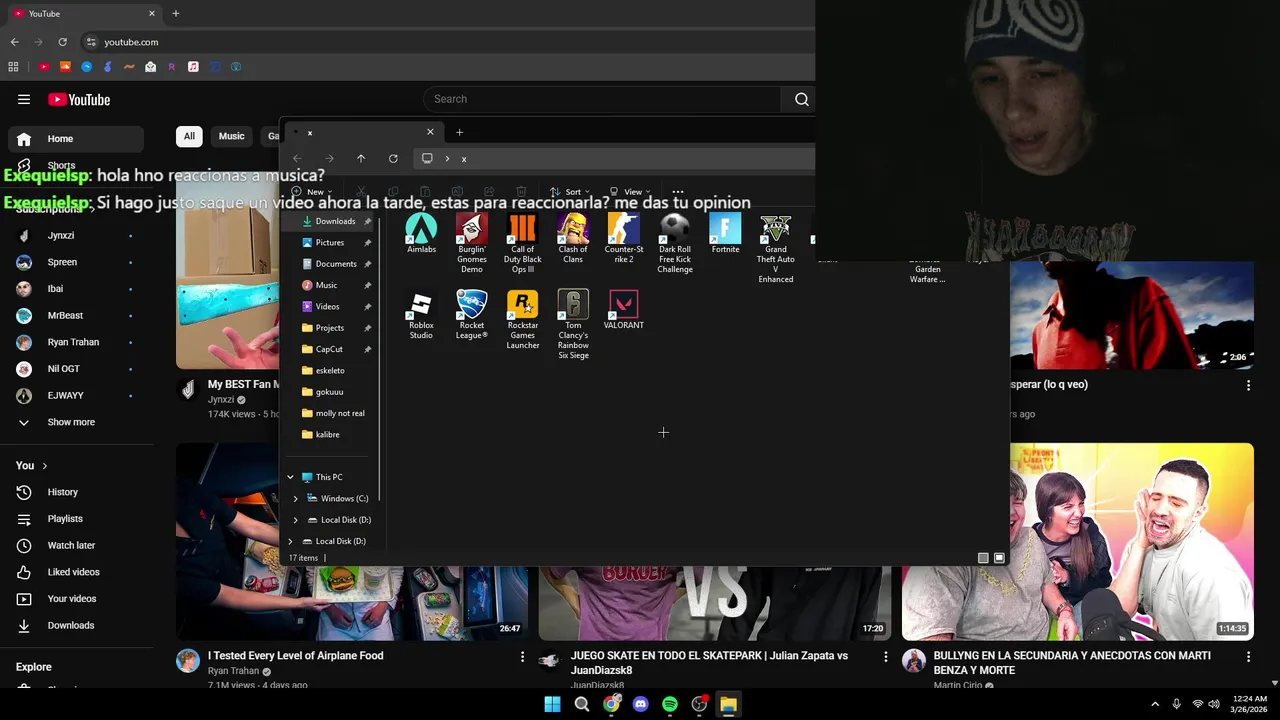
Task: Go to Home in YouTube sidebar
Action: coord(76,139)
